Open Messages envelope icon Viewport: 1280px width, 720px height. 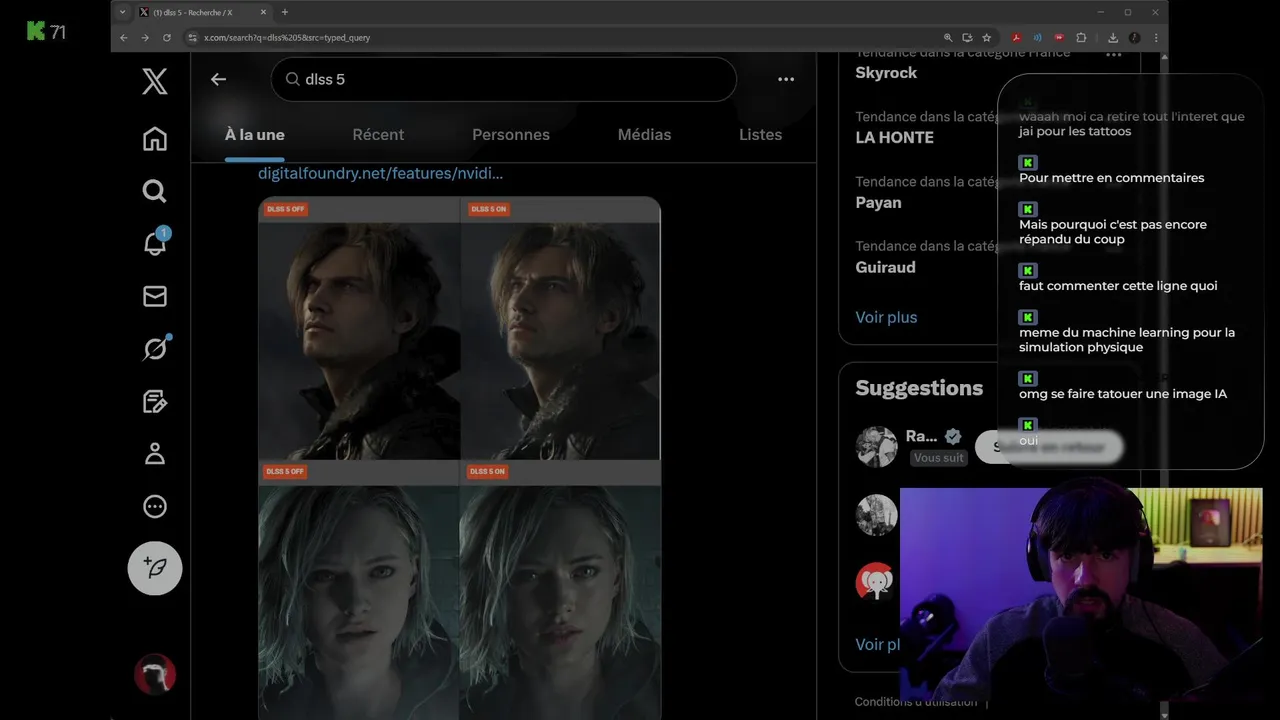pos(155,296)
